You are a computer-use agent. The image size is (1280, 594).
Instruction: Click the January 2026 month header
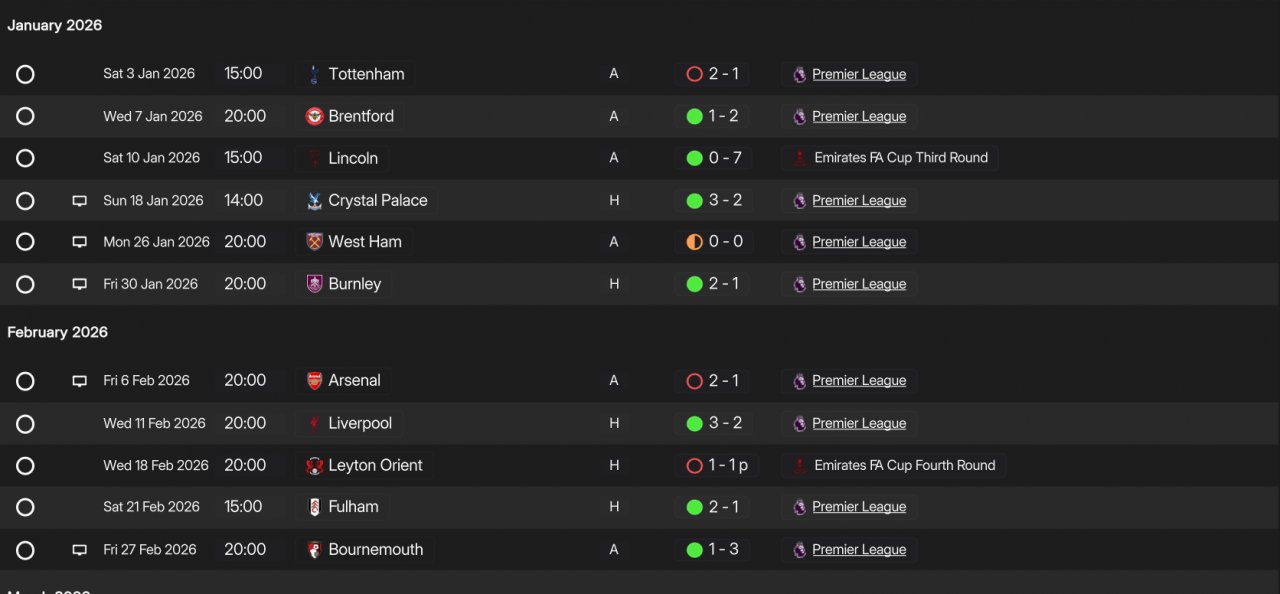55,25
